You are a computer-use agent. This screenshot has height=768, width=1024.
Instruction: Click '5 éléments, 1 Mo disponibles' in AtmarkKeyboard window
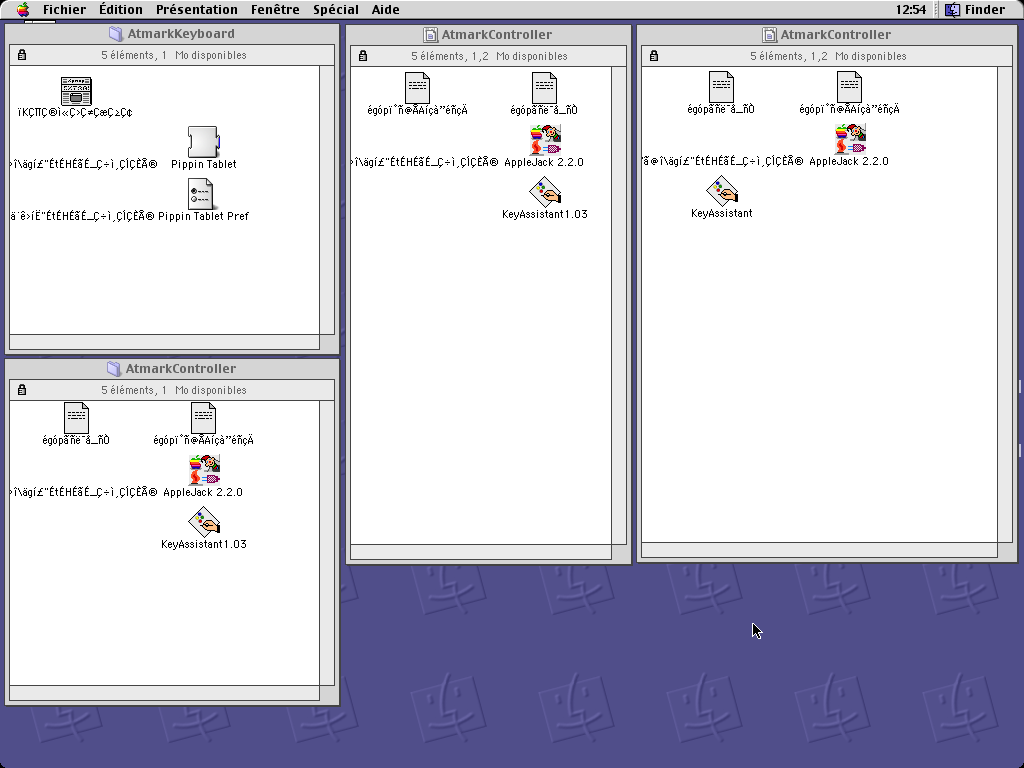[x=174, y=56]
